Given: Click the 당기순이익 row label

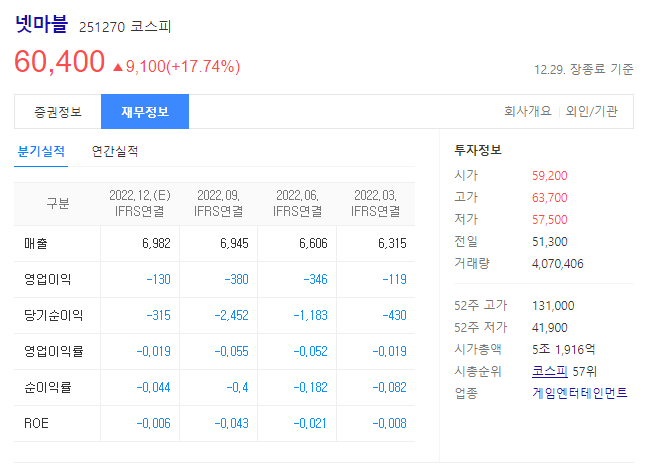Looking at the screenshot, I should pyautogui.click(x=53, y=315).
